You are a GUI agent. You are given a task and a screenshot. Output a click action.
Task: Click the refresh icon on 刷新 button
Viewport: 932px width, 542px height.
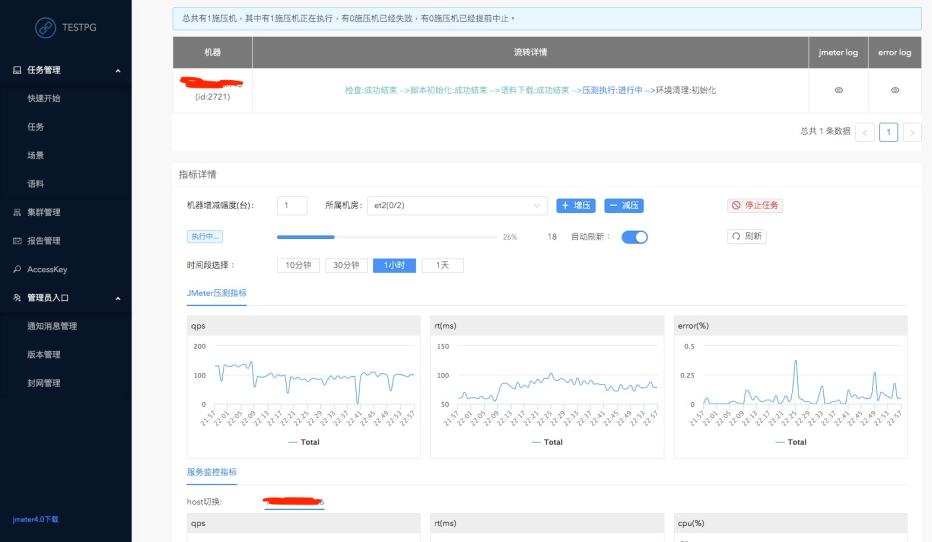[x=736, y=236]
